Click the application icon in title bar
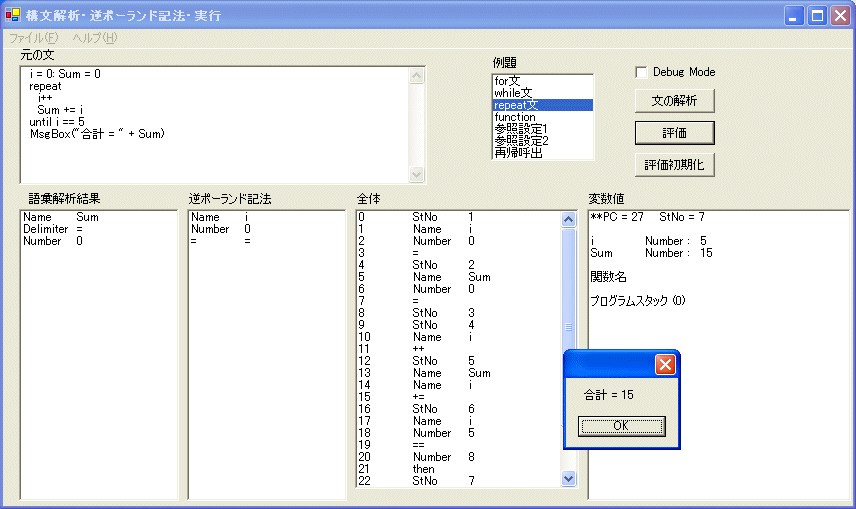856x509 pixels. click(x=13, y=16)
